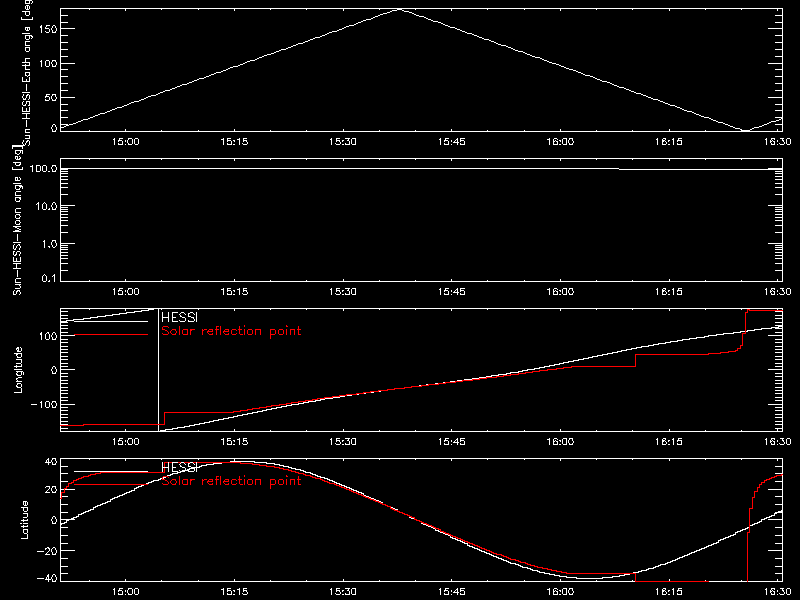Click 16:30 label under Longitude plot
800x600 pixels.
tap(778, 441)
